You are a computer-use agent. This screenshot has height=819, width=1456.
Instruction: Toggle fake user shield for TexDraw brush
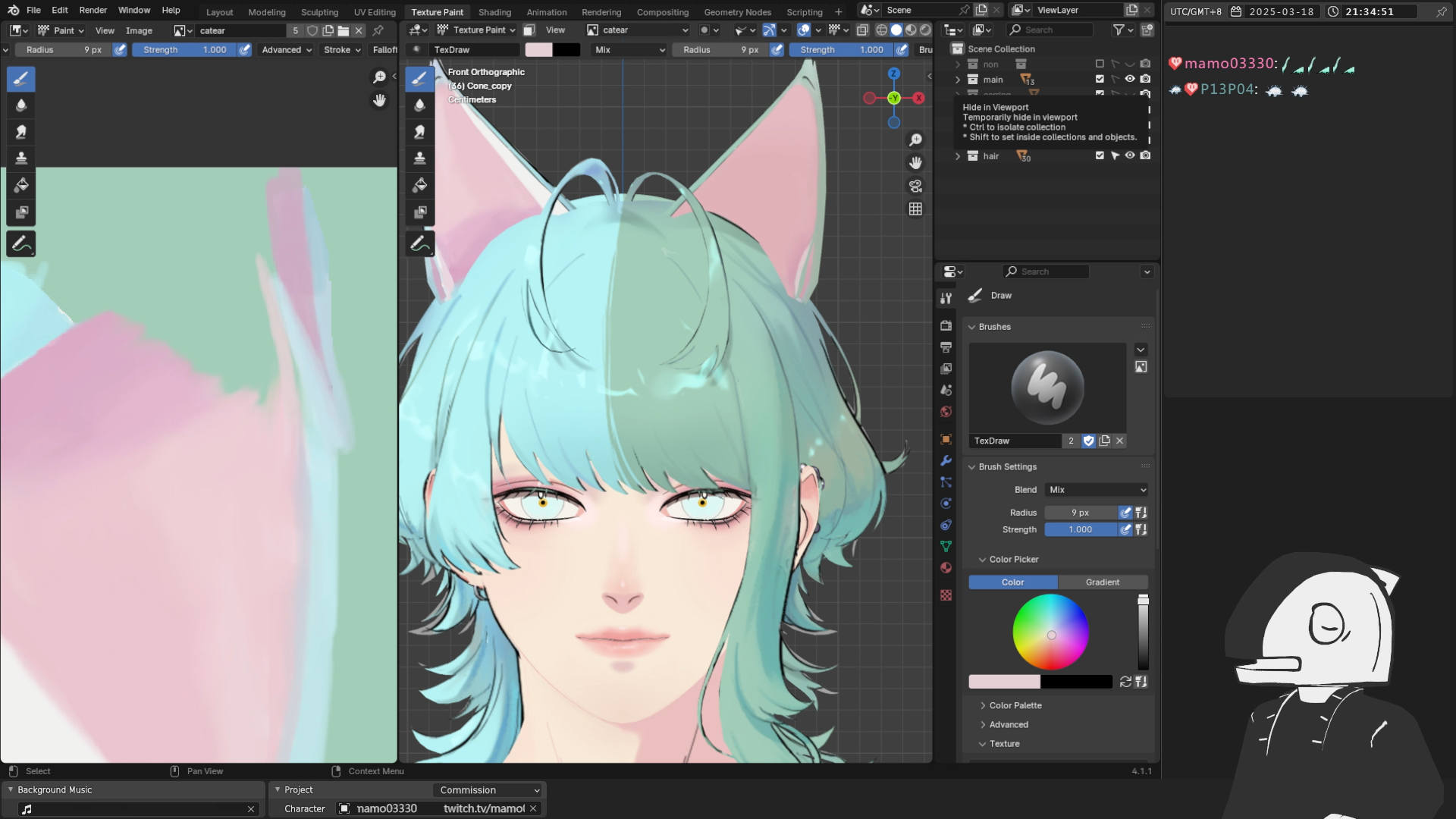[1089, 441]
